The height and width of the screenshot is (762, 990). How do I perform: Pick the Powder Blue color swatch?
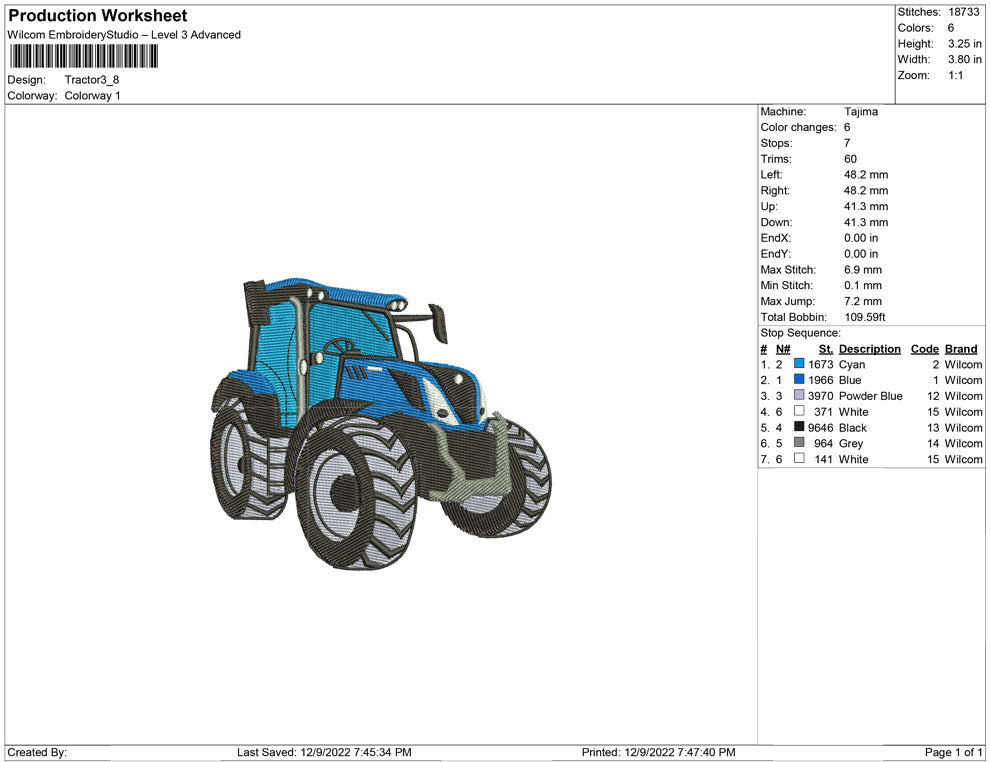coord(799,396)
